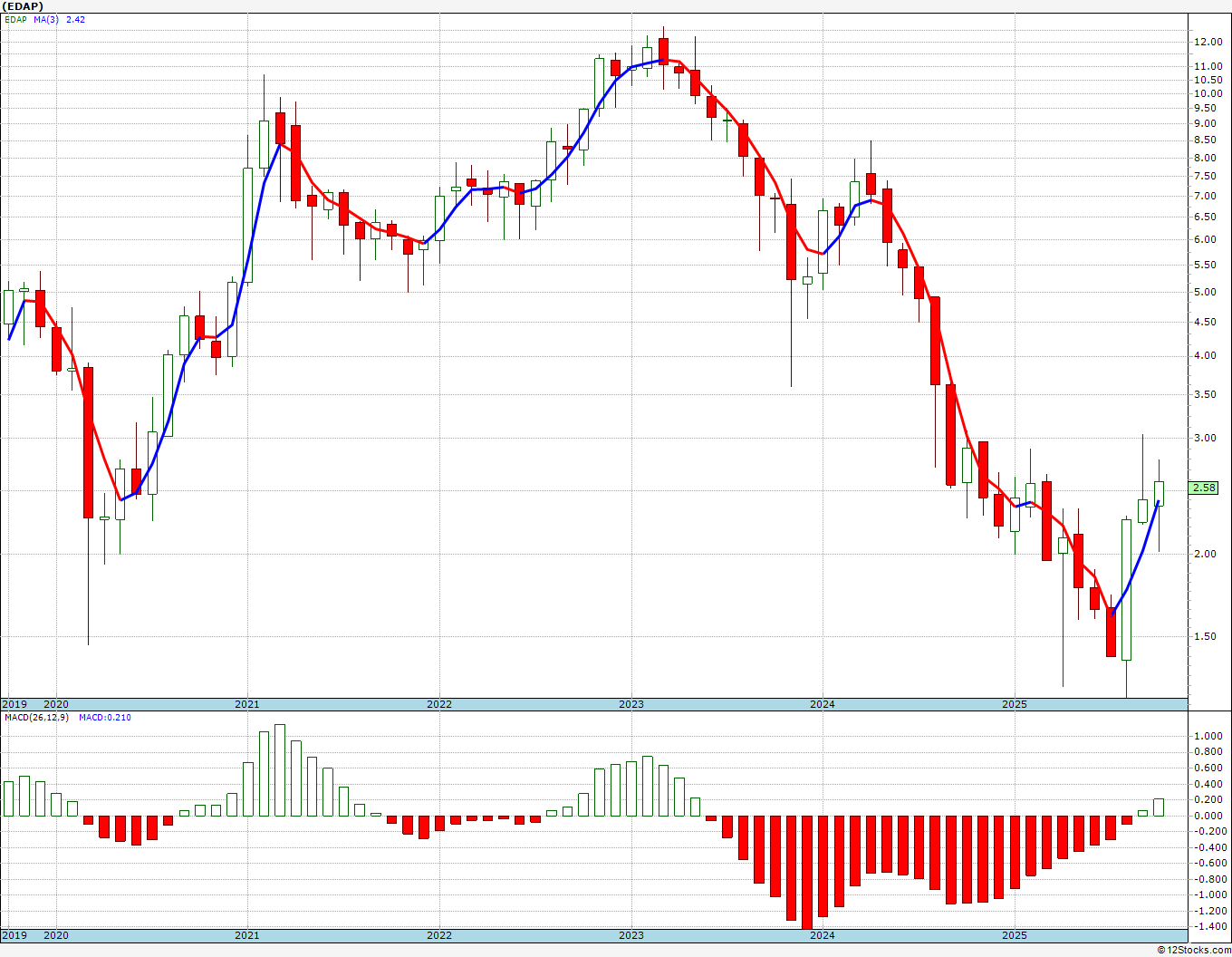The height and width of the screenshot is (957, 1232).
Task: Click 2021 on the MACD panel time axis
Action: [246, 935]
